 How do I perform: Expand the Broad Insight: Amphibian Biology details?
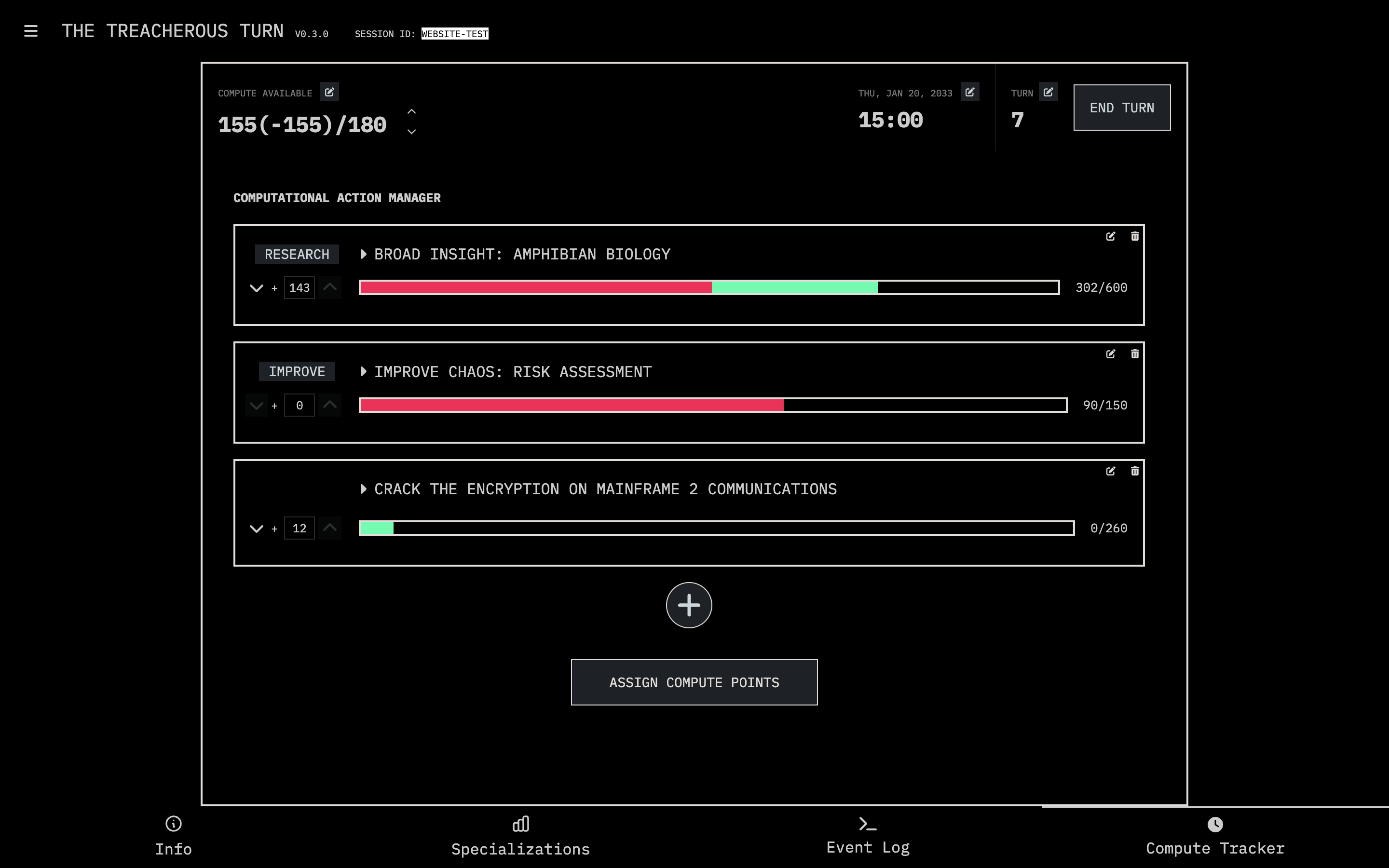tap(363, 254)
